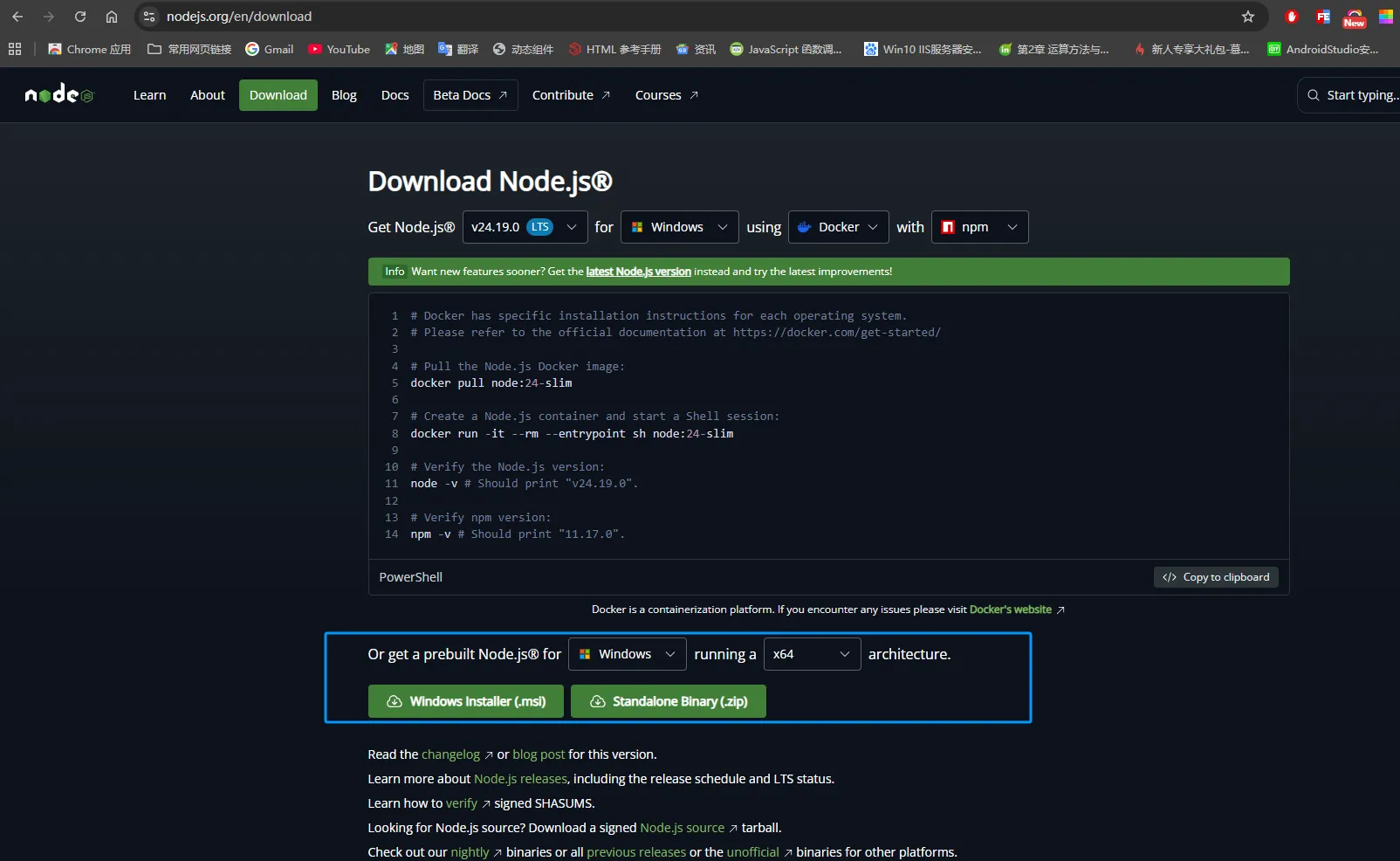Screen dimensions: 1400x861
Task: Open the 常用网页链接 bookmark folder
Action: [189, 49]
